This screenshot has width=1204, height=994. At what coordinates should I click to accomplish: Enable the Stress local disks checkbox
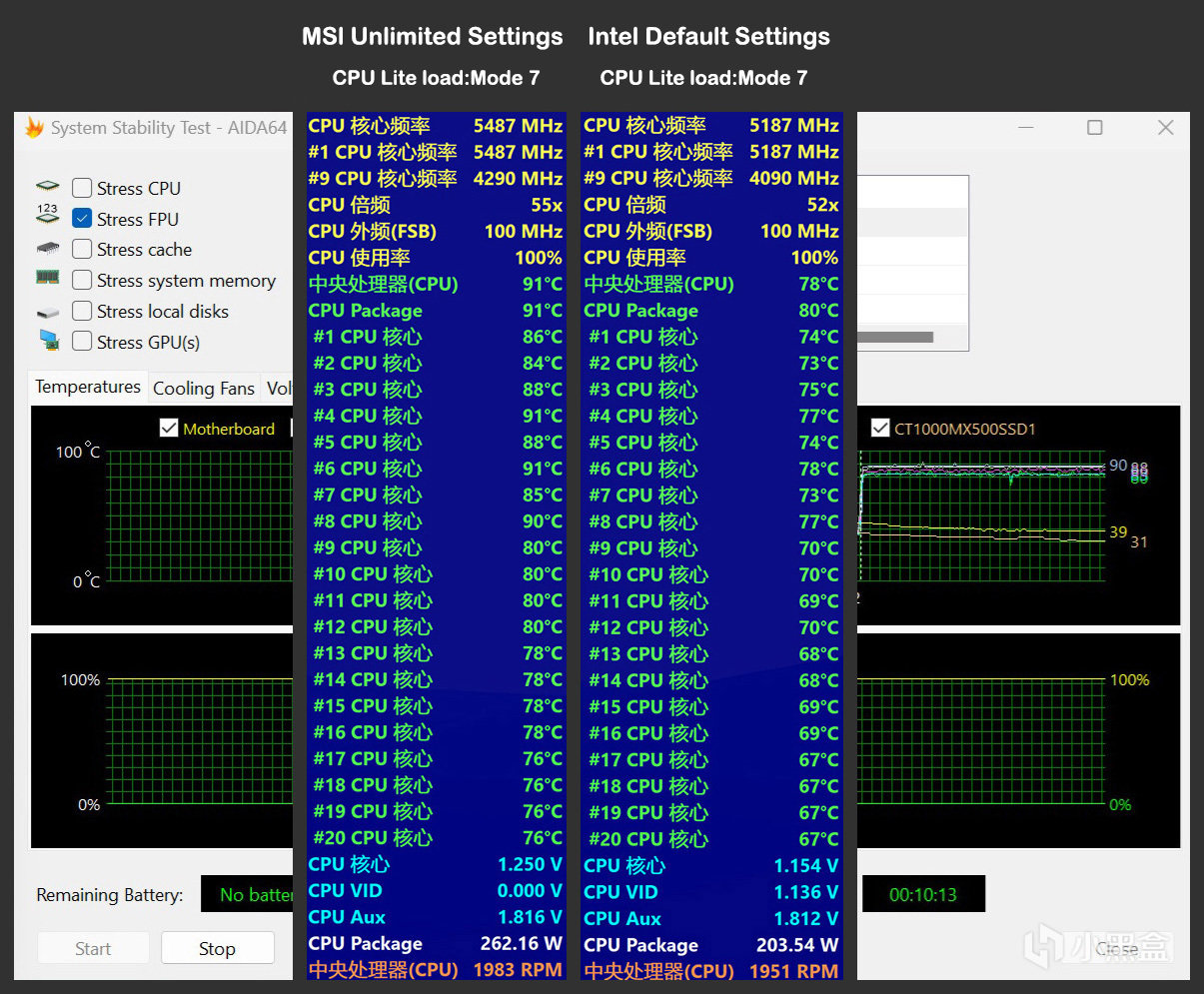82,312
